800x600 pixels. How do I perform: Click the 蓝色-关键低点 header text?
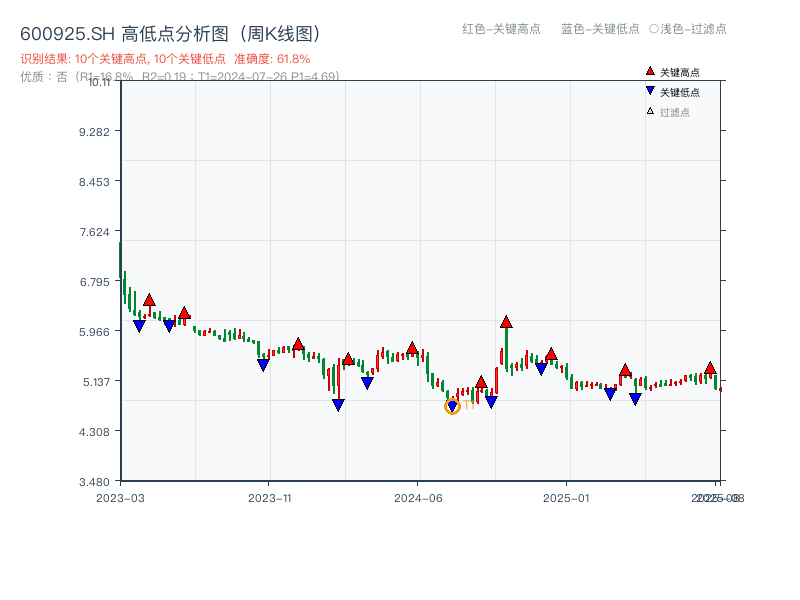(x=600, y=29)
